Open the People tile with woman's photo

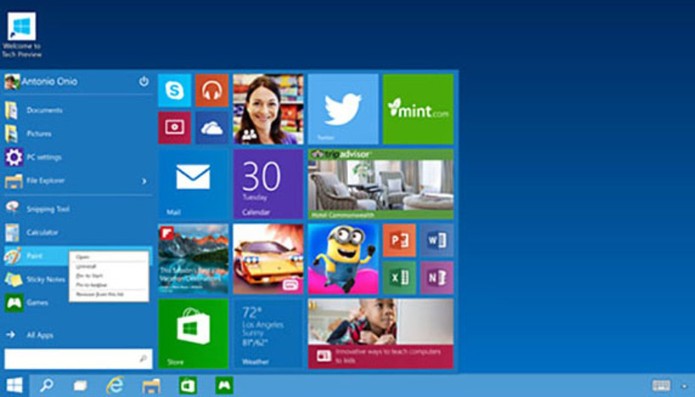268,109
